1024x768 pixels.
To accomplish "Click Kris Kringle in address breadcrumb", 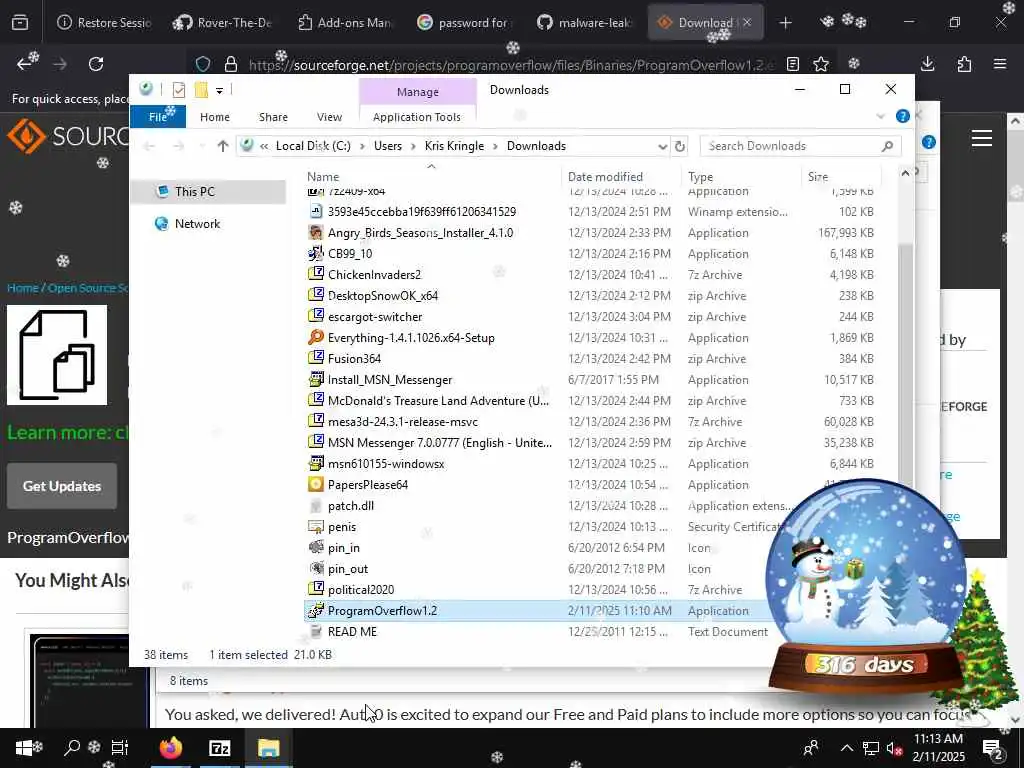I will coord(455,146).
